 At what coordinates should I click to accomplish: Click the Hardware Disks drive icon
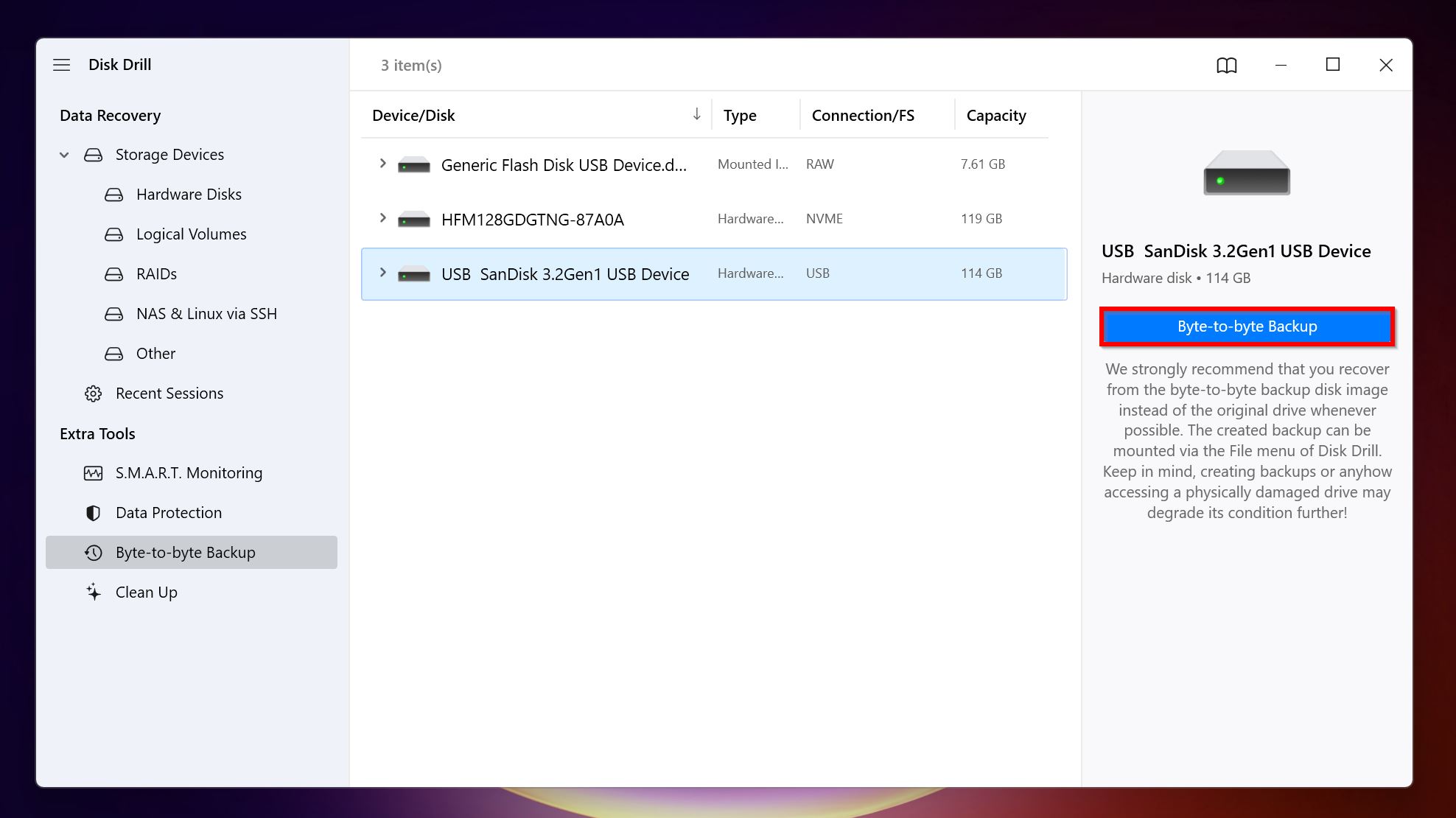[x=114, y=195]
